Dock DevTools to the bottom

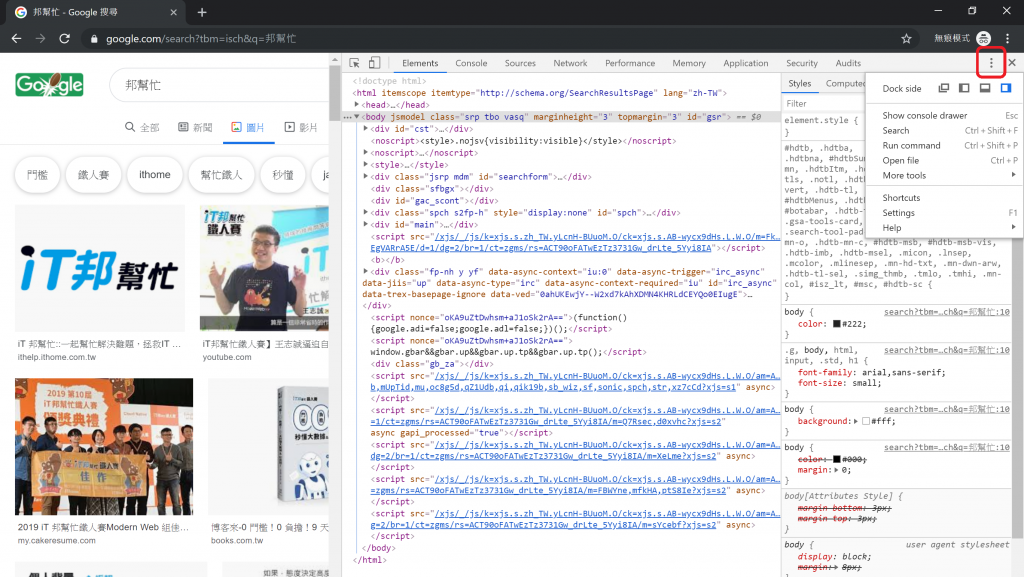click(985, 88)
